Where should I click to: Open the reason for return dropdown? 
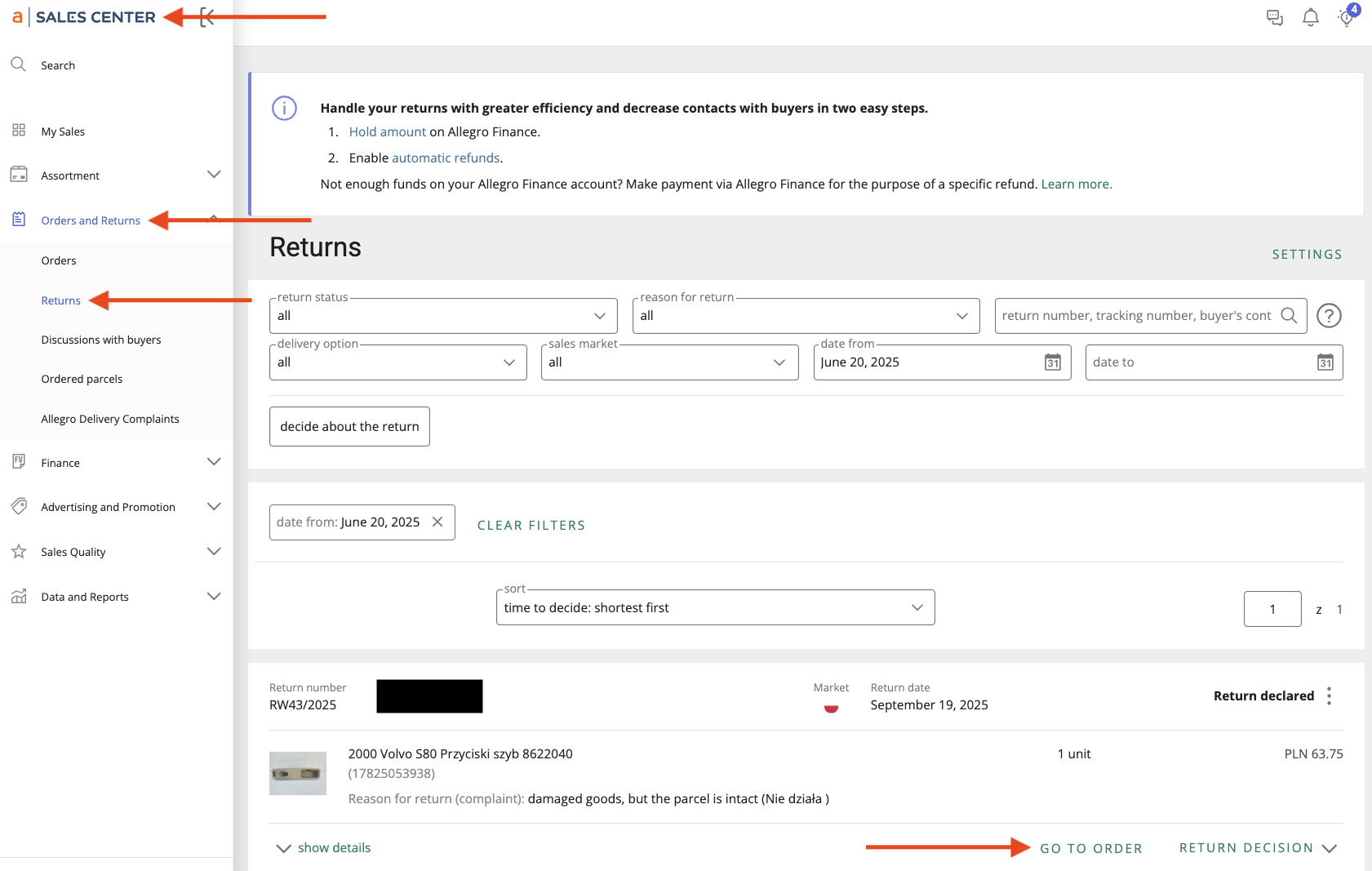pyautogui.click(x=806, y=316)
